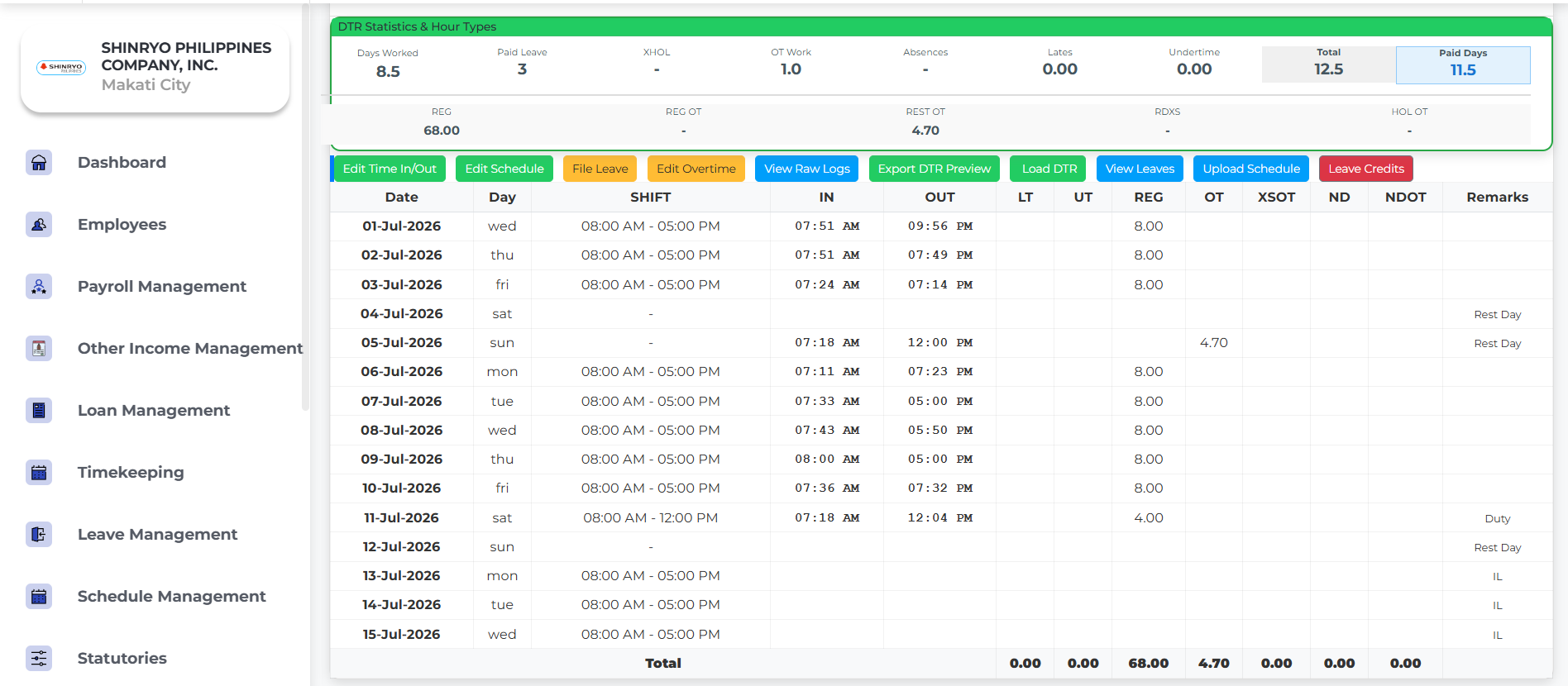Click the Remarks column header

pyautogui.click(x=1498, y=198)
